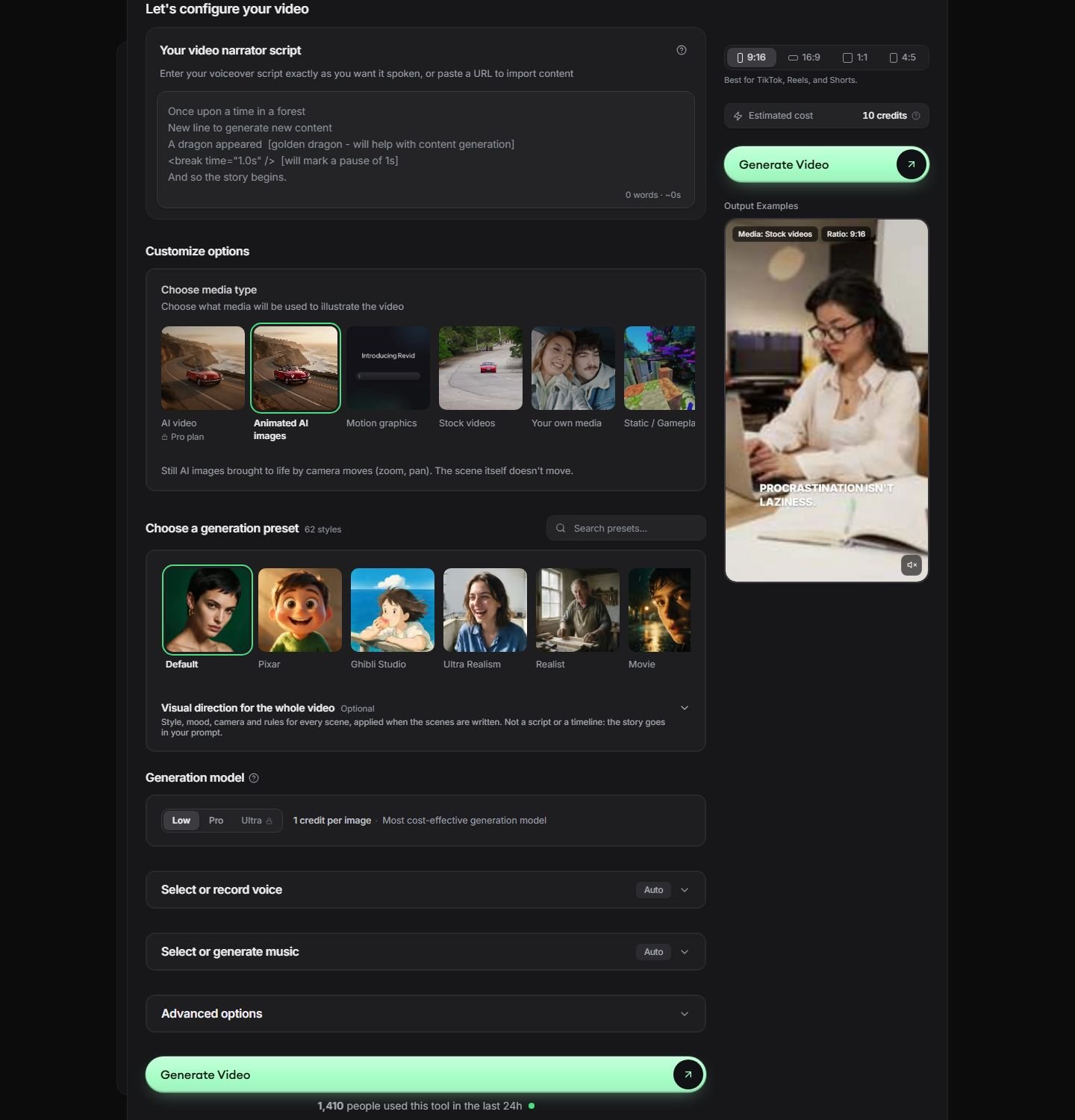The image size is (1075, 1120).
Task: Click into the narrator script text area
Action: tap(426, 149)
